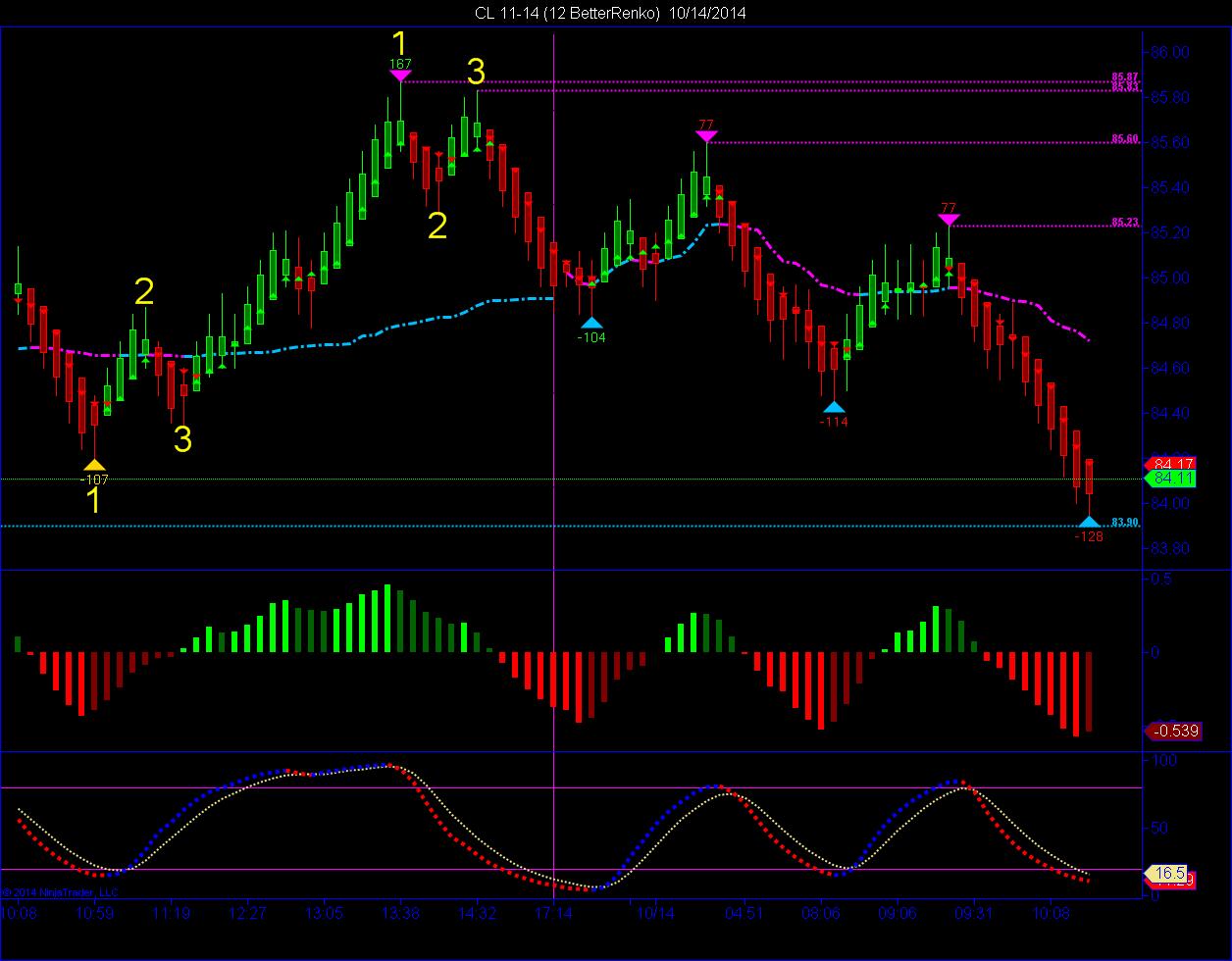Viewport: 1232px width, 961px height.
Task: Click the 83.80 price axis label
Action: click(x=1172, y=548)
